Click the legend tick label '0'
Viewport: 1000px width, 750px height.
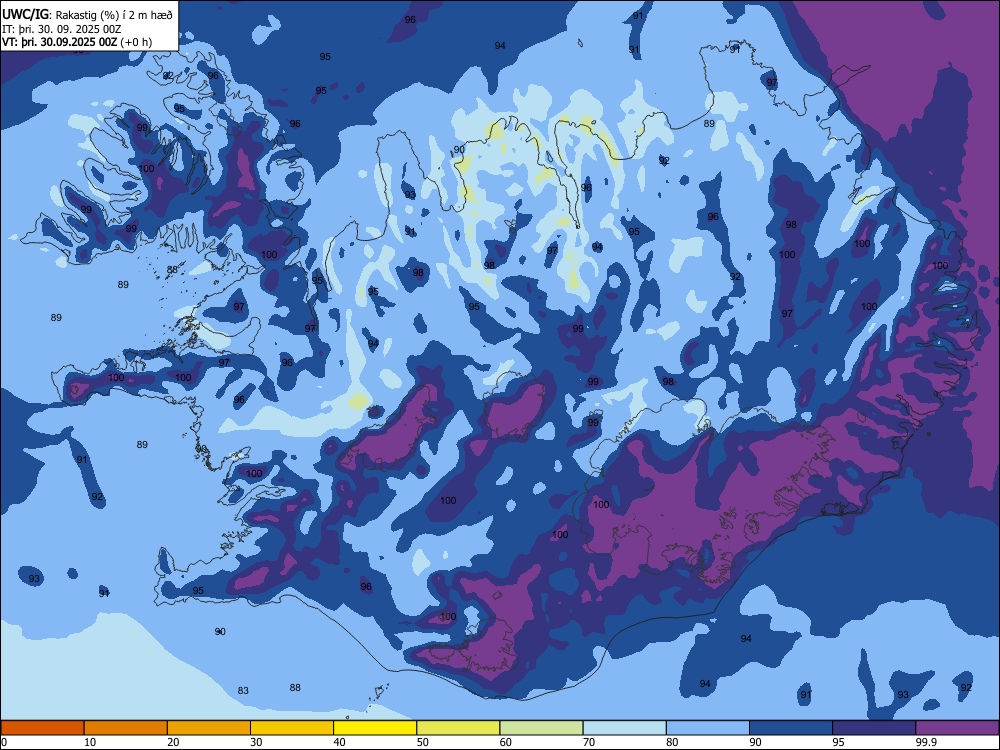tap(4, 742)
